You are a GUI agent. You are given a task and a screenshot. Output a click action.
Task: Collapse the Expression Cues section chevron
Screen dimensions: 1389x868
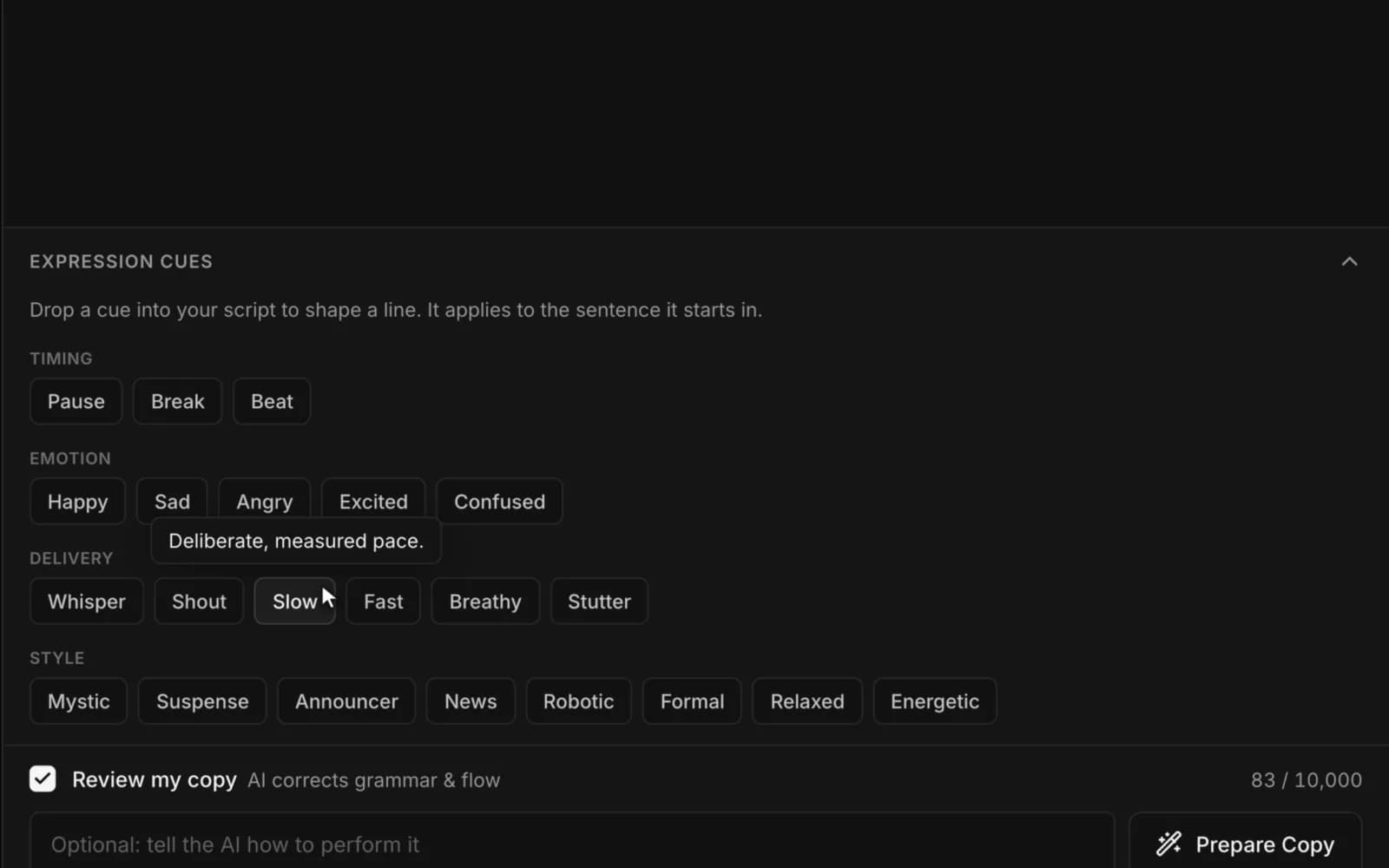1349,261
